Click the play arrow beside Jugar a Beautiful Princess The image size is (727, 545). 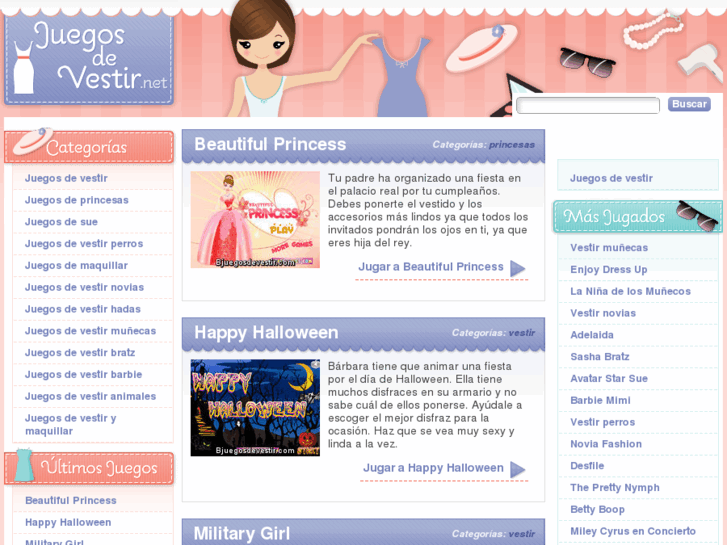[x=517, y=268]
